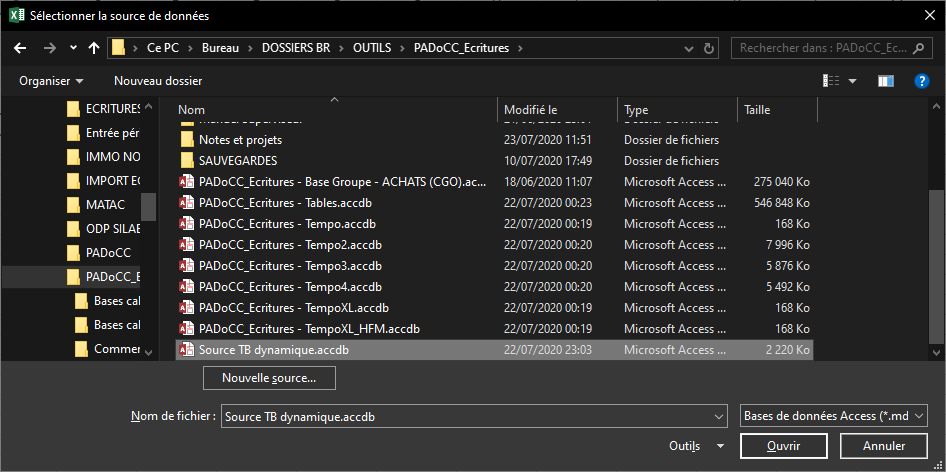The width and height of the screenshot is (946, 472).
Task: Click the Forward navigation arrow
Action: pos(49,48)
